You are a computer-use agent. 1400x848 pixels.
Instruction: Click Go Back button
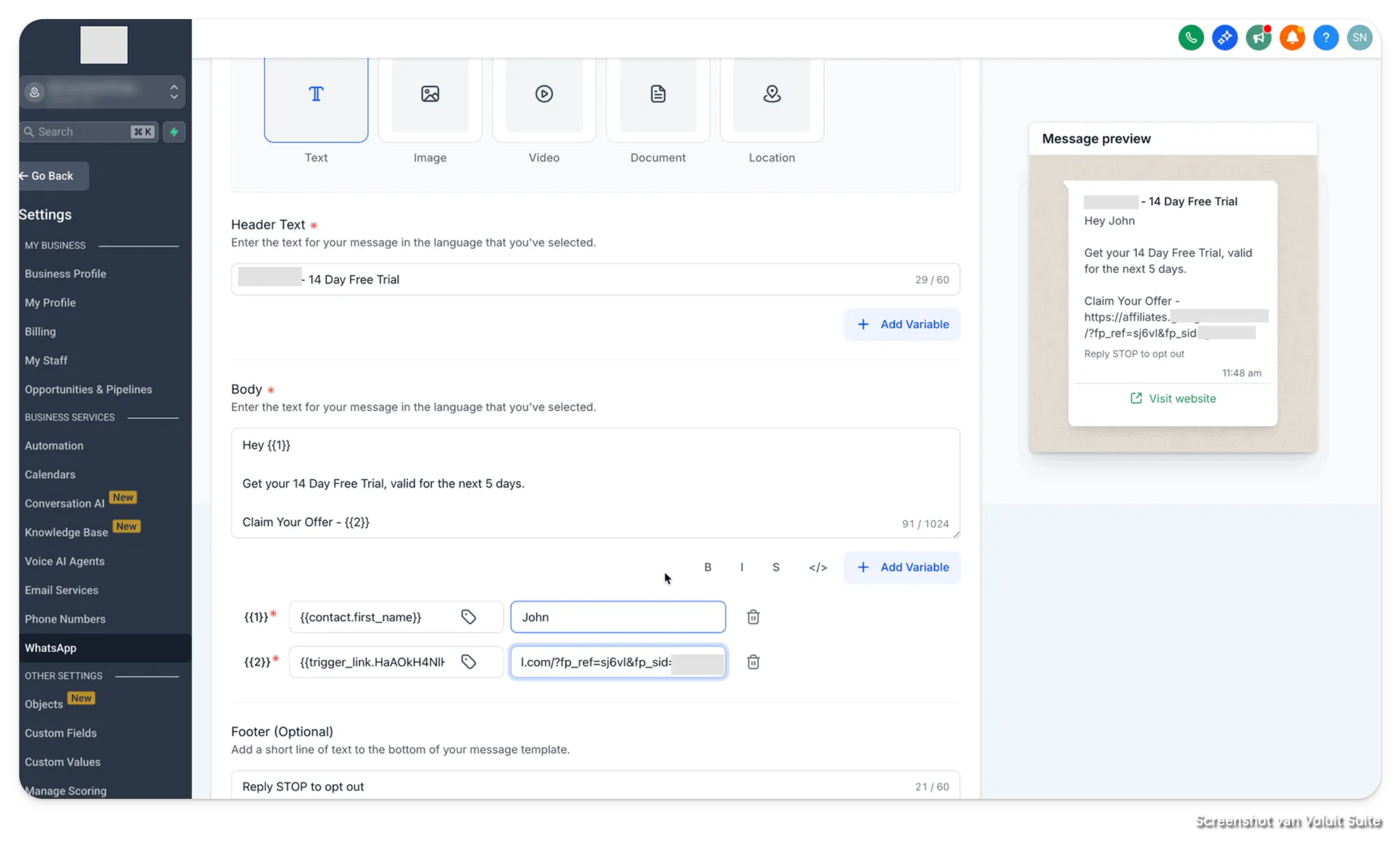coord(53,176)
